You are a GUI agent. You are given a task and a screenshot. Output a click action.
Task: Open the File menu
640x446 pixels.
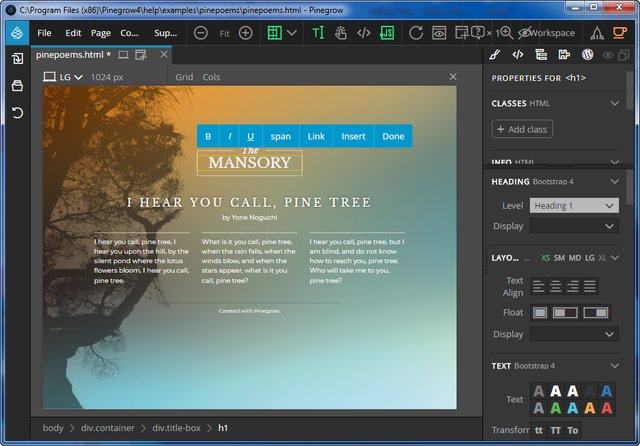click(x=45, y=33)
